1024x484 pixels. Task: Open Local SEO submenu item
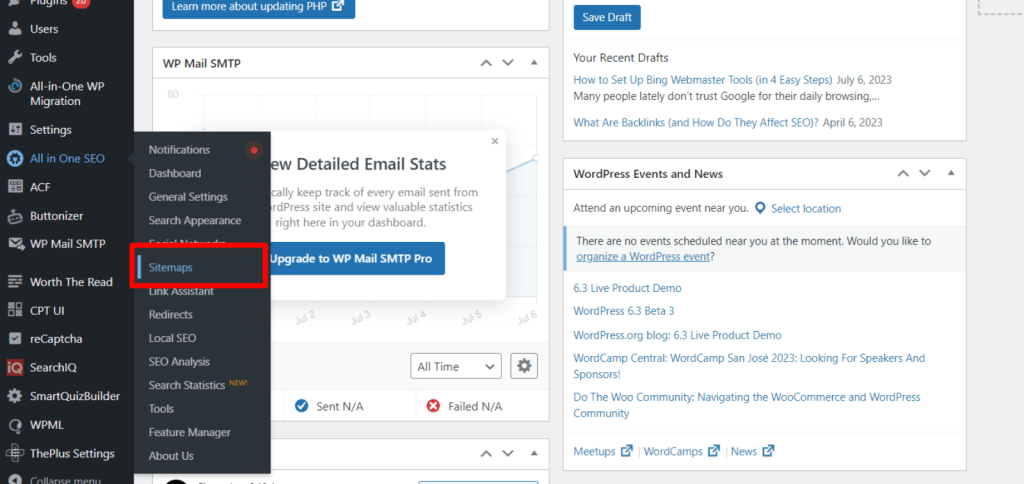click(x=172, y=338)
